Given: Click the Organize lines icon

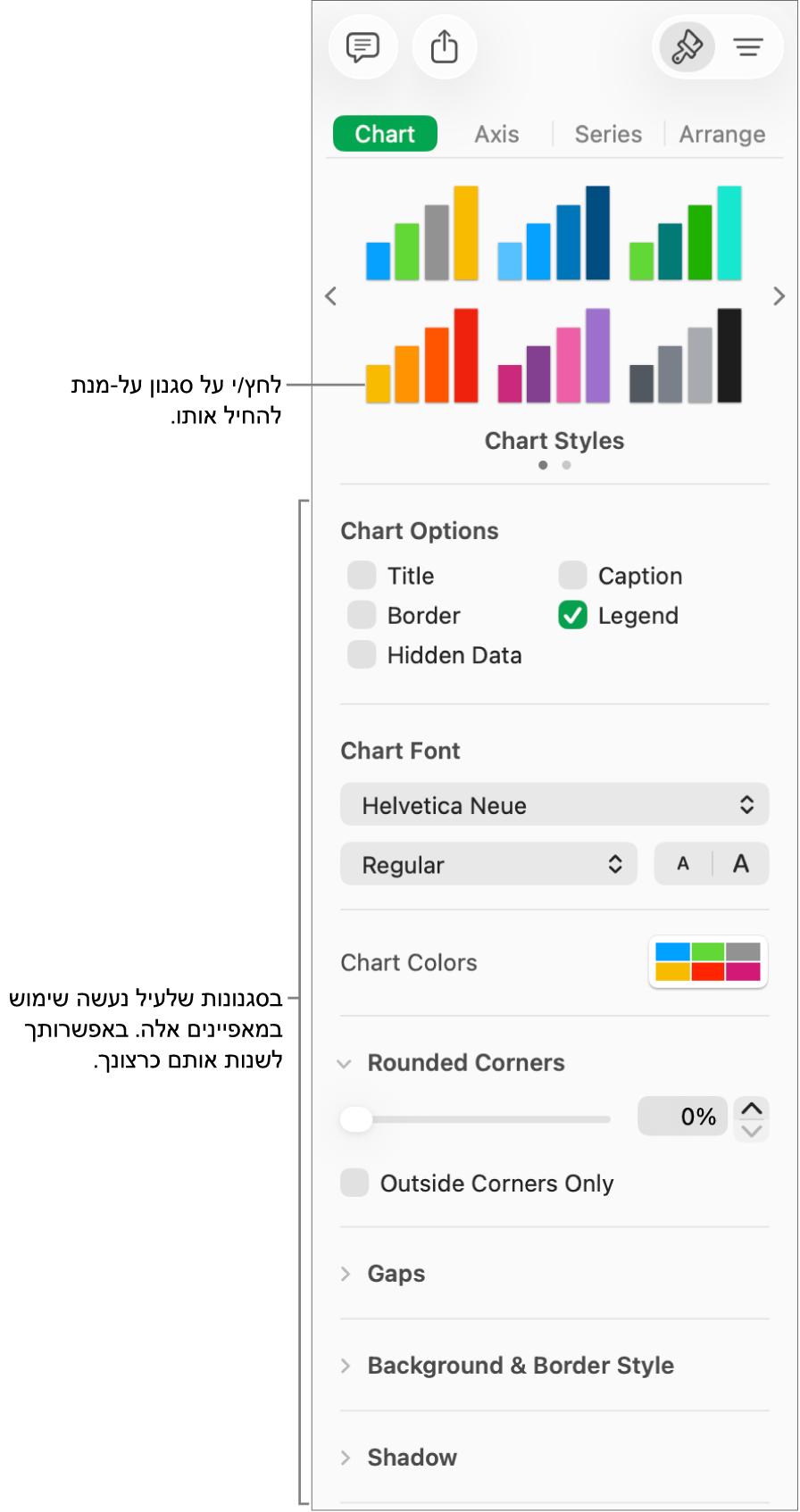Looking at the screenshot, I should pyautogui.click(x=748, y=47).
